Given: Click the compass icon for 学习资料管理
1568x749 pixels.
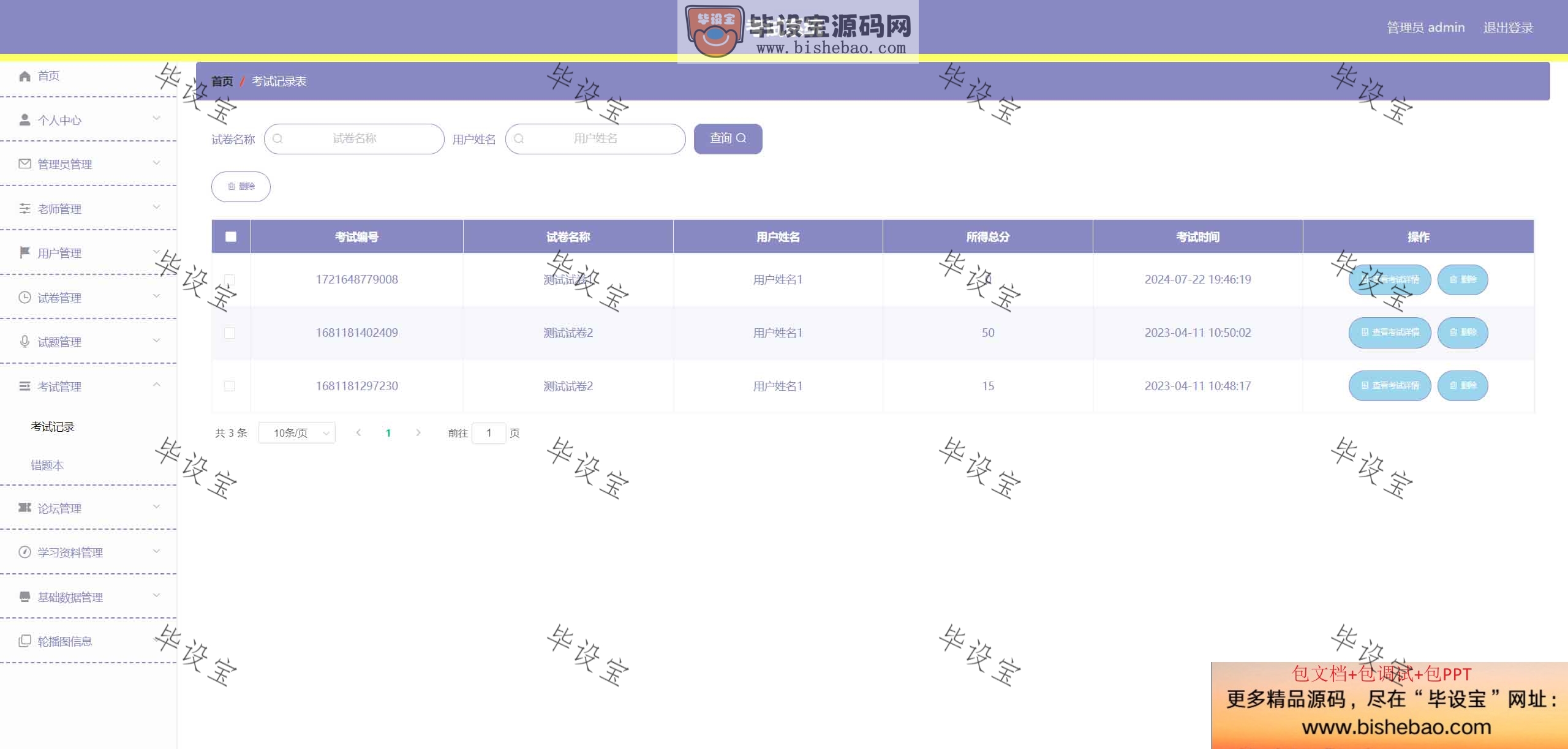Looking at the screenshot, I should click(24, 552).
